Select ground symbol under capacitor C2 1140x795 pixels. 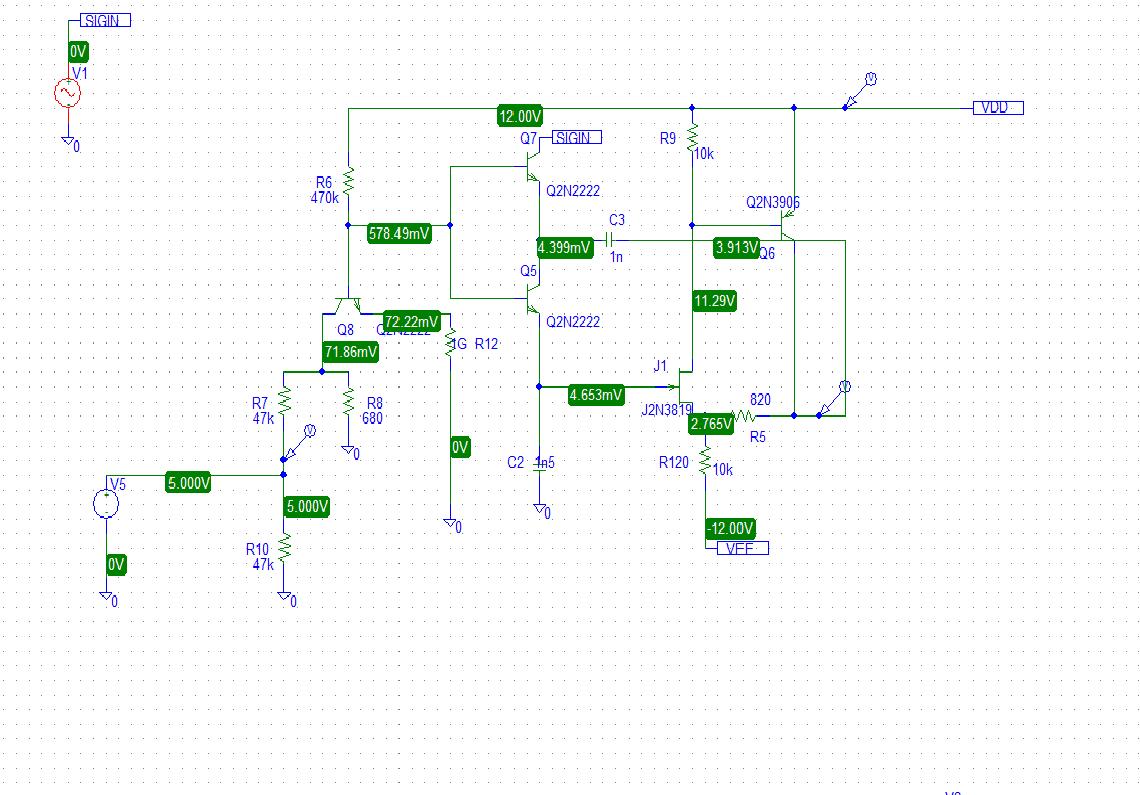point(539,508)
